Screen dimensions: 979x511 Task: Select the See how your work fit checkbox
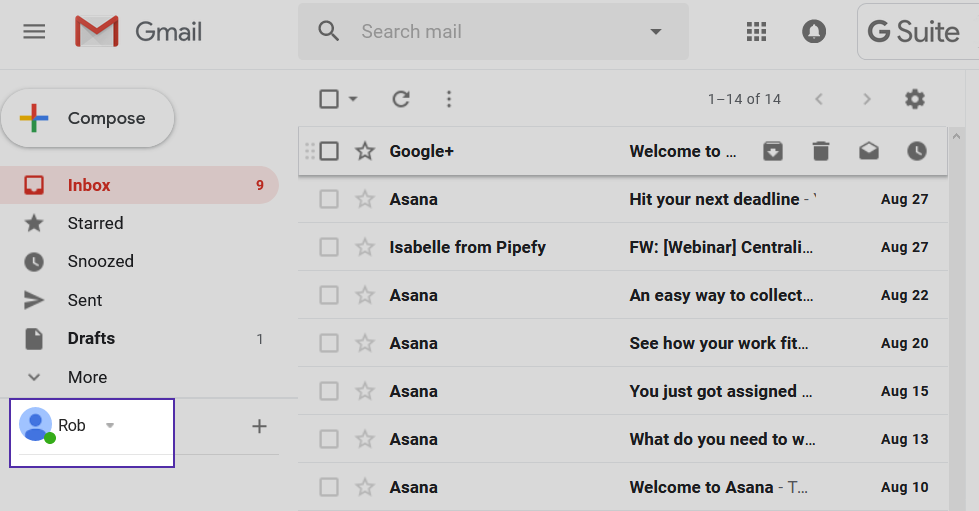329,343
